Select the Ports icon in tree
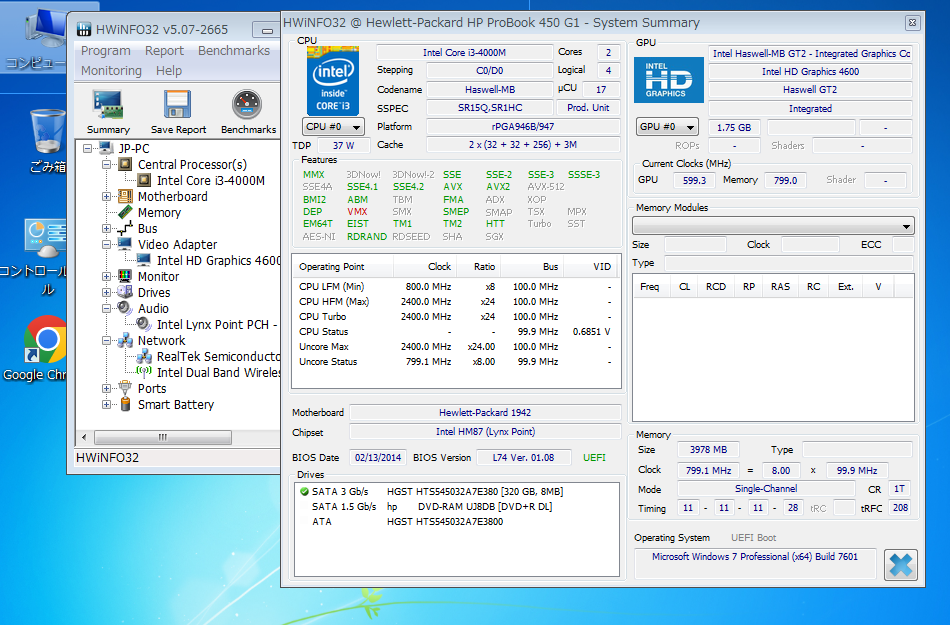The height and width of the screenshot is (625, 950). (x=125, y=388)
